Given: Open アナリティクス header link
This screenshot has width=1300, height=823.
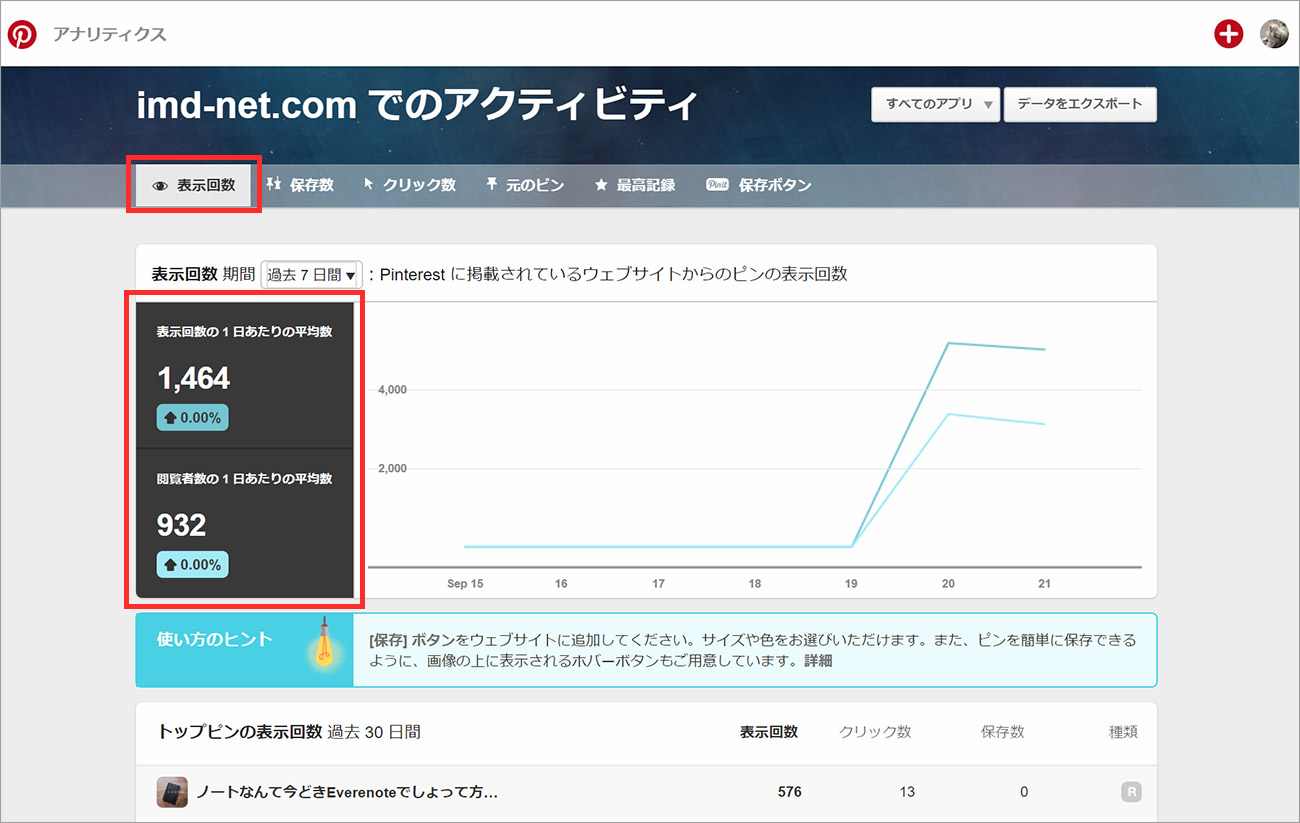Looking at the screenshot, I should pos(110,35).
